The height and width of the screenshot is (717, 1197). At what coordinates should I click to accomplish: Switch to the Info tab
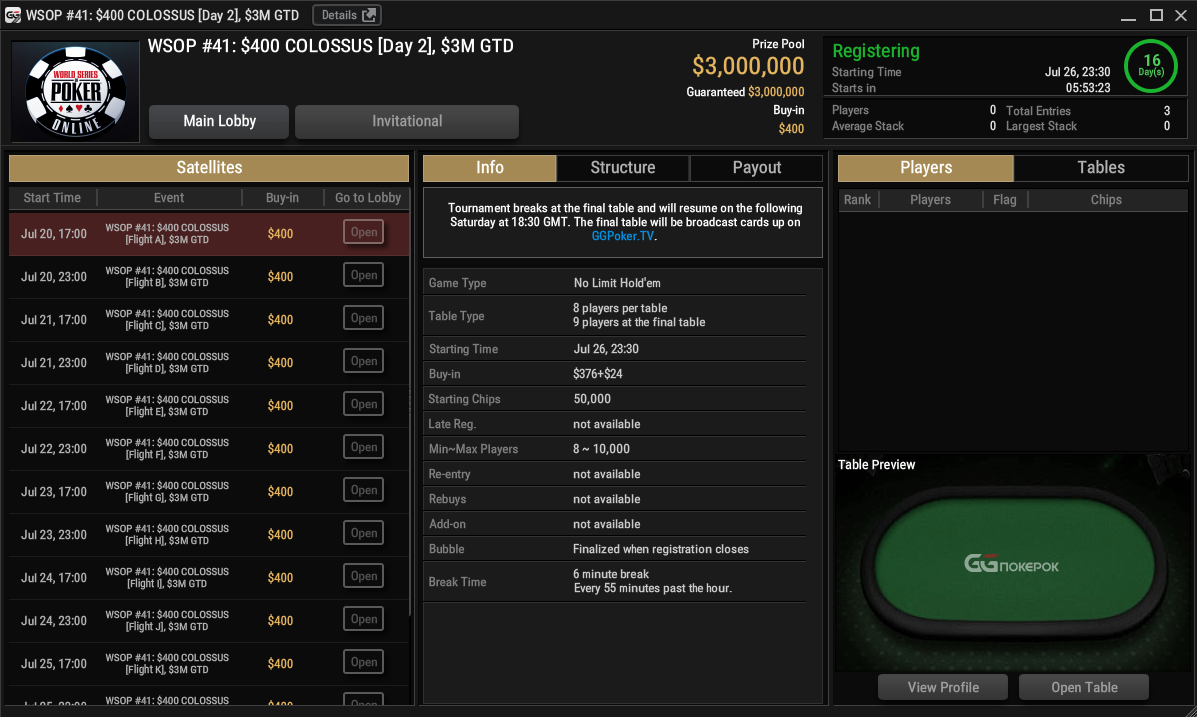[x=489, y=168]
